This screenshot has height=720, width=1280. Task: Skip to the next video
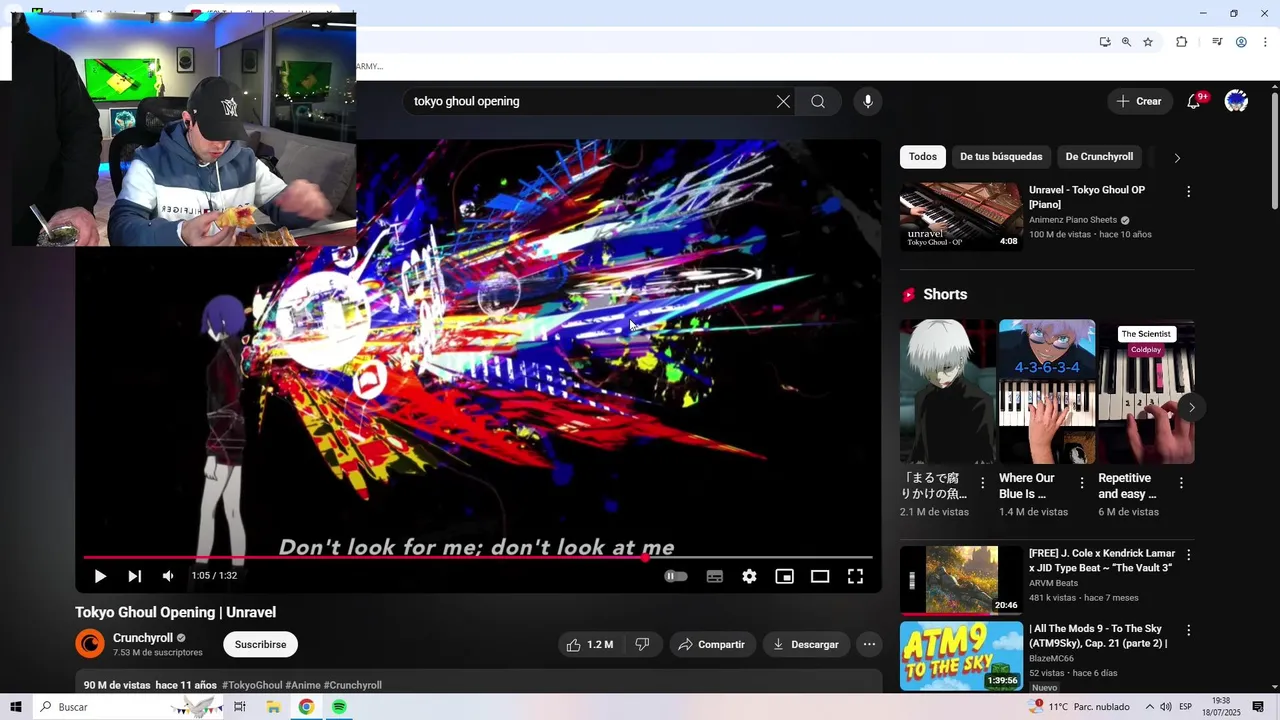[134, 576]
